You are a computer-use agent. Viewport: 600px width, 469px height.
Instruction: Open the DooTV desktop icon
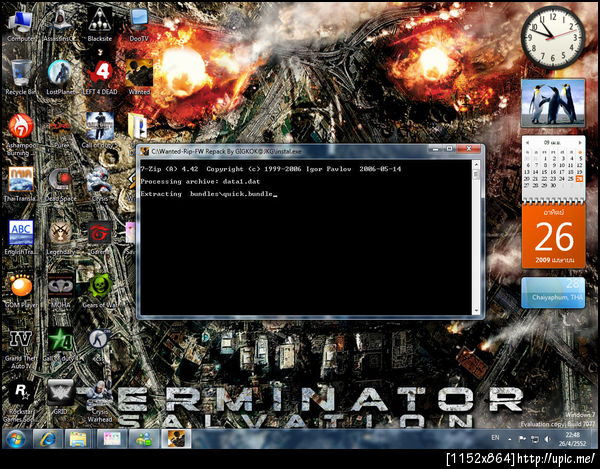[139, 26]
